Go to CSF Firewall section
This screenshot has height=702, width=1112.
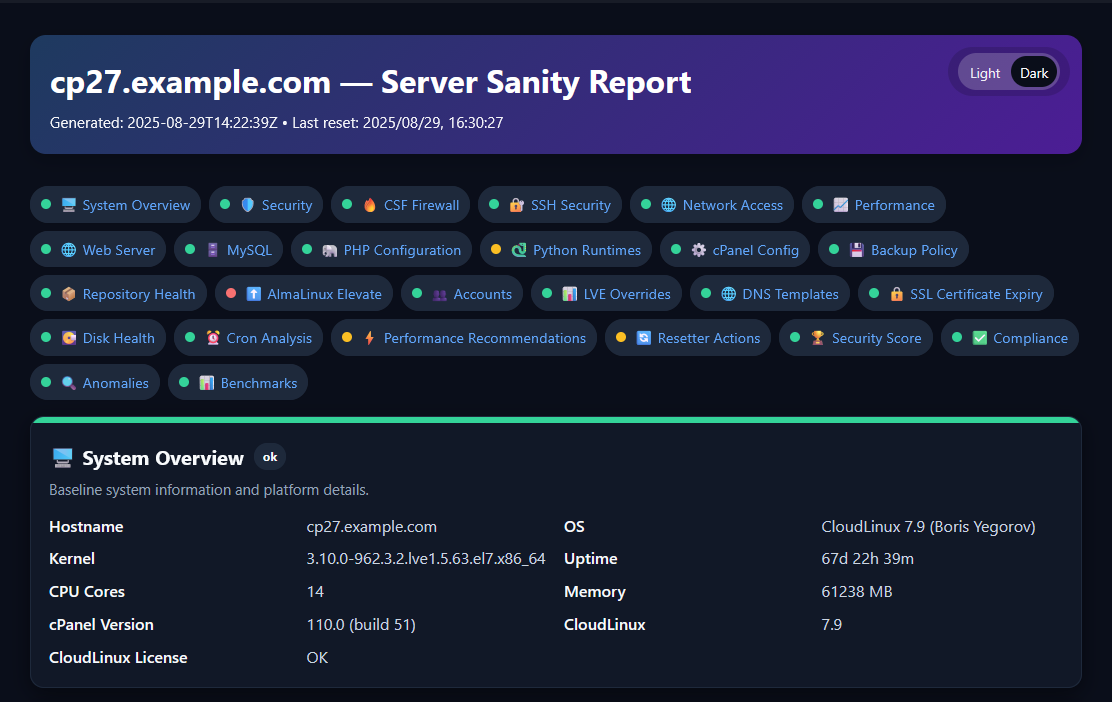click(401, 205)
